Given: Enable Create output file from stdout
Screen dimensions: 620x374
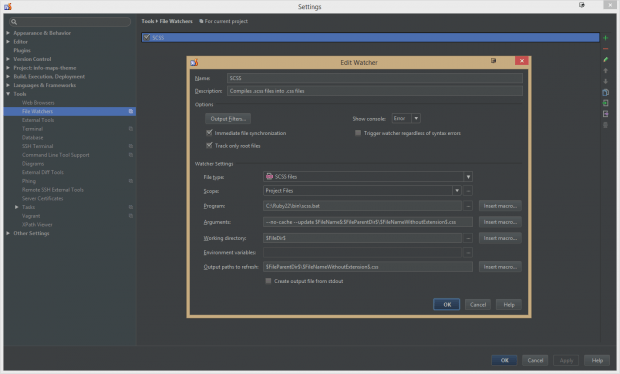Looking at the screenshot, I should click(268, 281).
